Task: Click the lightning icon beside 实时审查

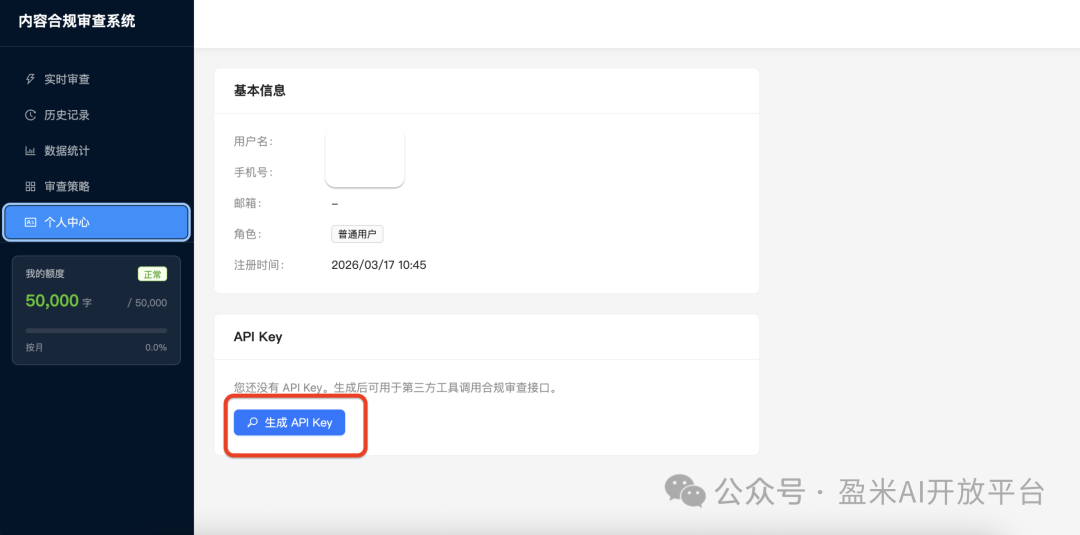Action: (30, 79)
